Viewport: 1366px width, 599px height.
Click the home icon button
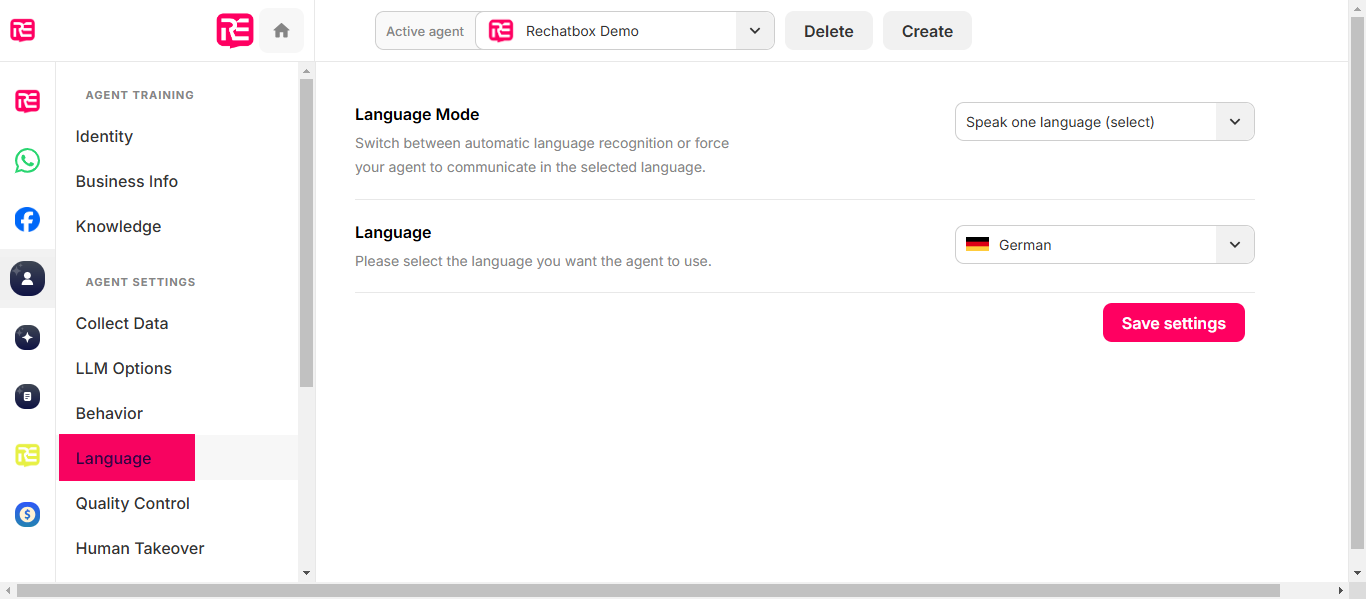pyautogui.click(x=281, y=31)
